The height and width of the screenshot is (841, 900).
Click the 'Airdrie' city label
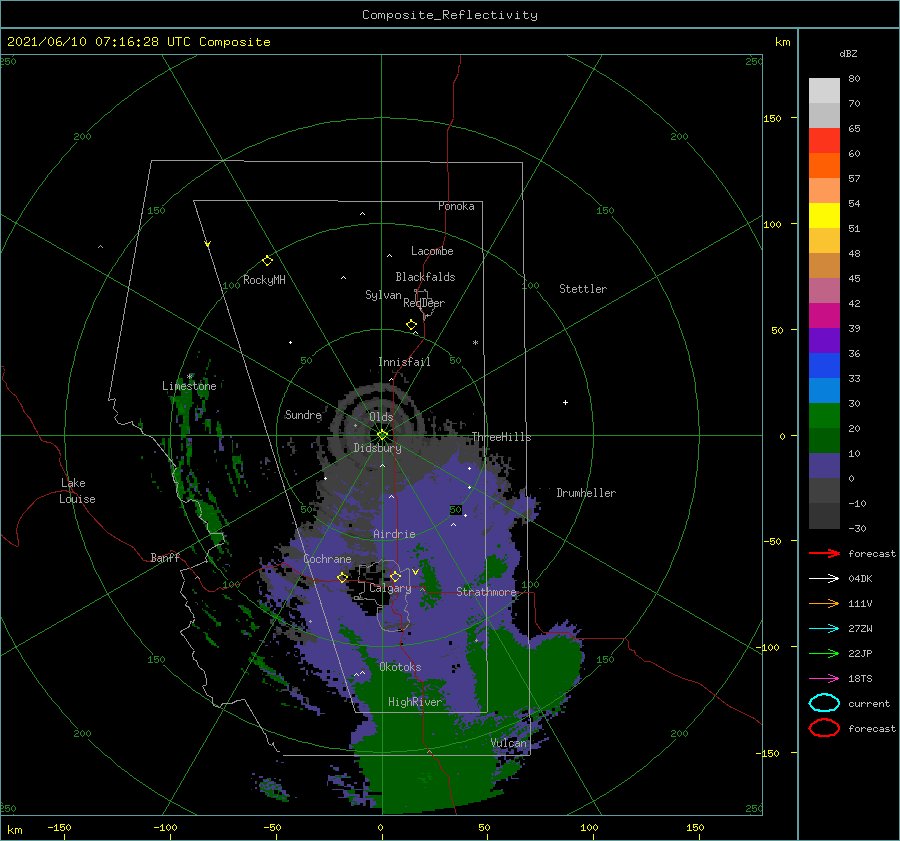pos(394,534)
